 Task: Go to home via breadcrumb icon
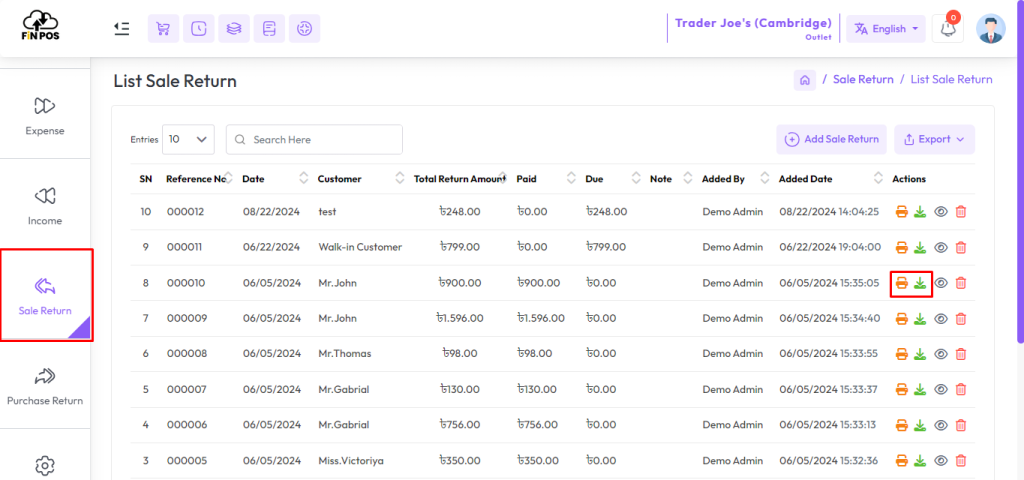coord(805,80)
